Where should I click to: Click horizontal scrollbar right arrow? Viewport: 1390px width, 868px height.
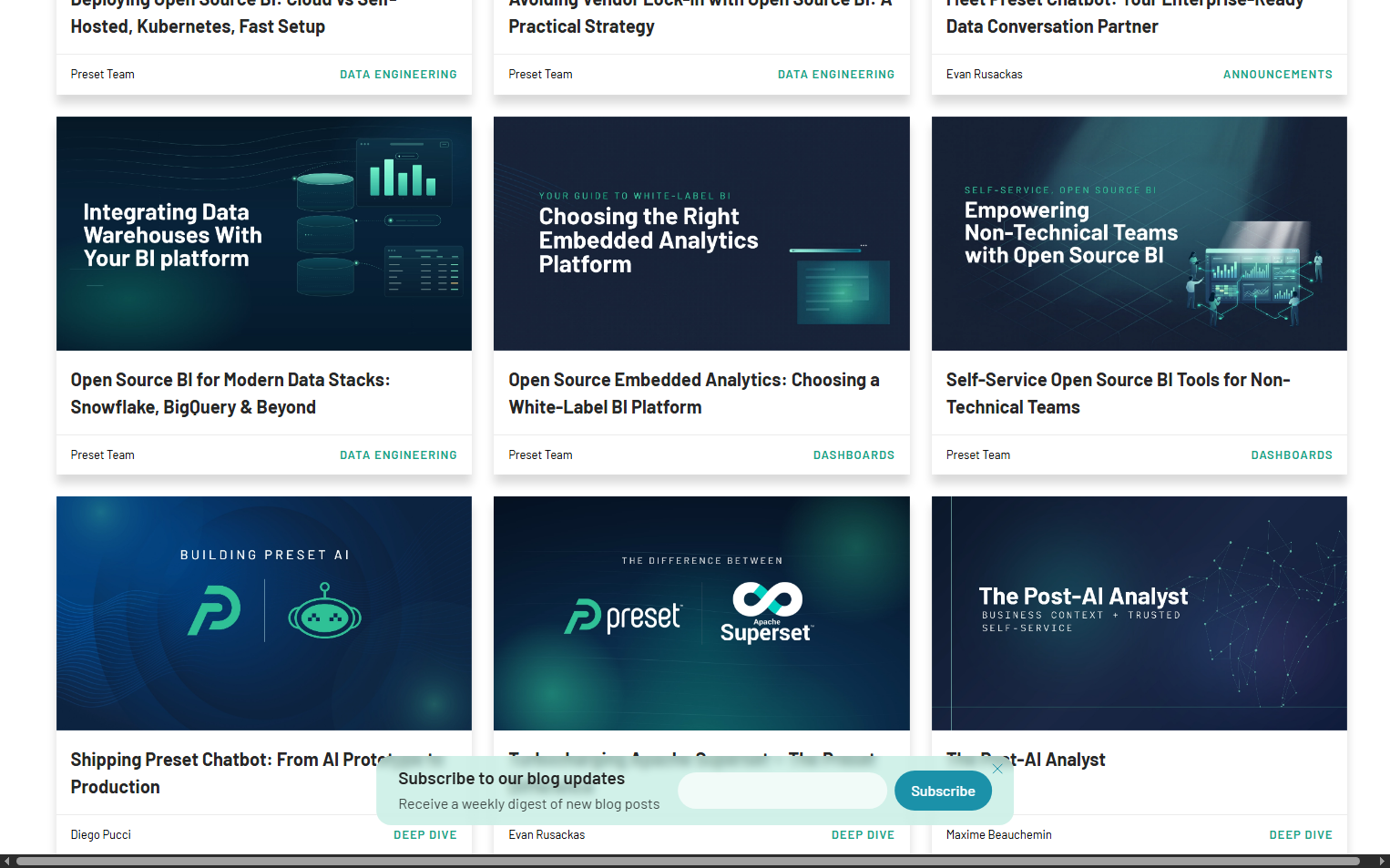pyautogui.click(x=1383, y=861)
